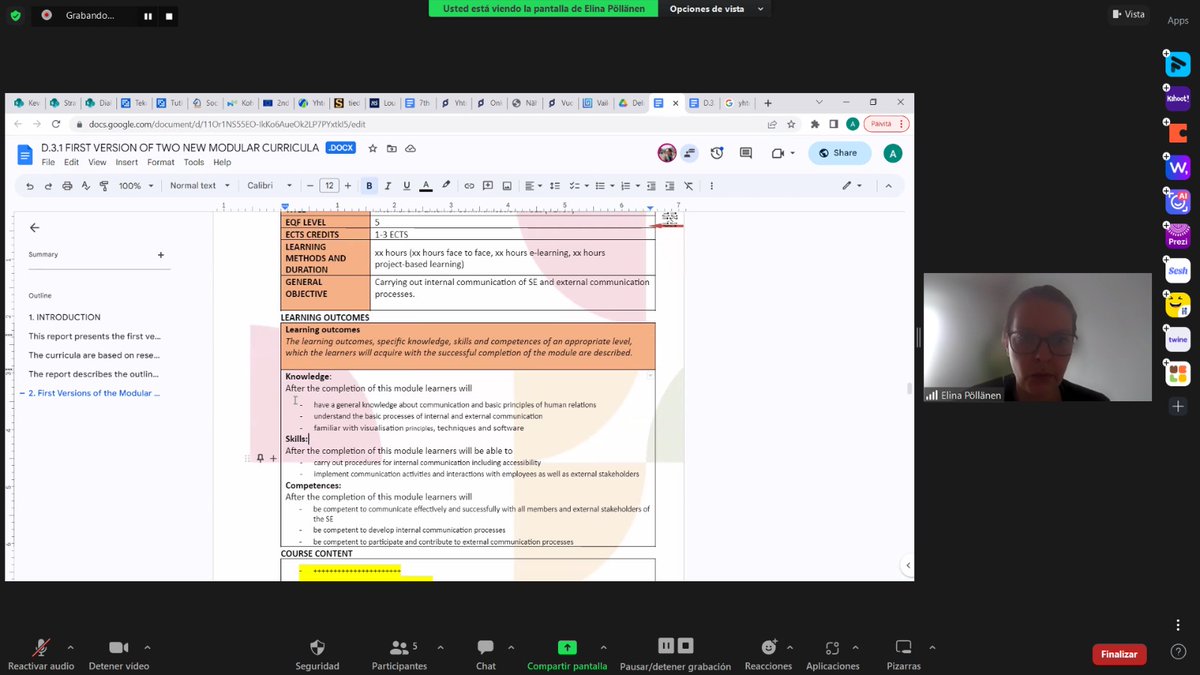Open the editing mode pencil dropdown
Viewport: 1200px width, 675px height.
coord(851,185)
